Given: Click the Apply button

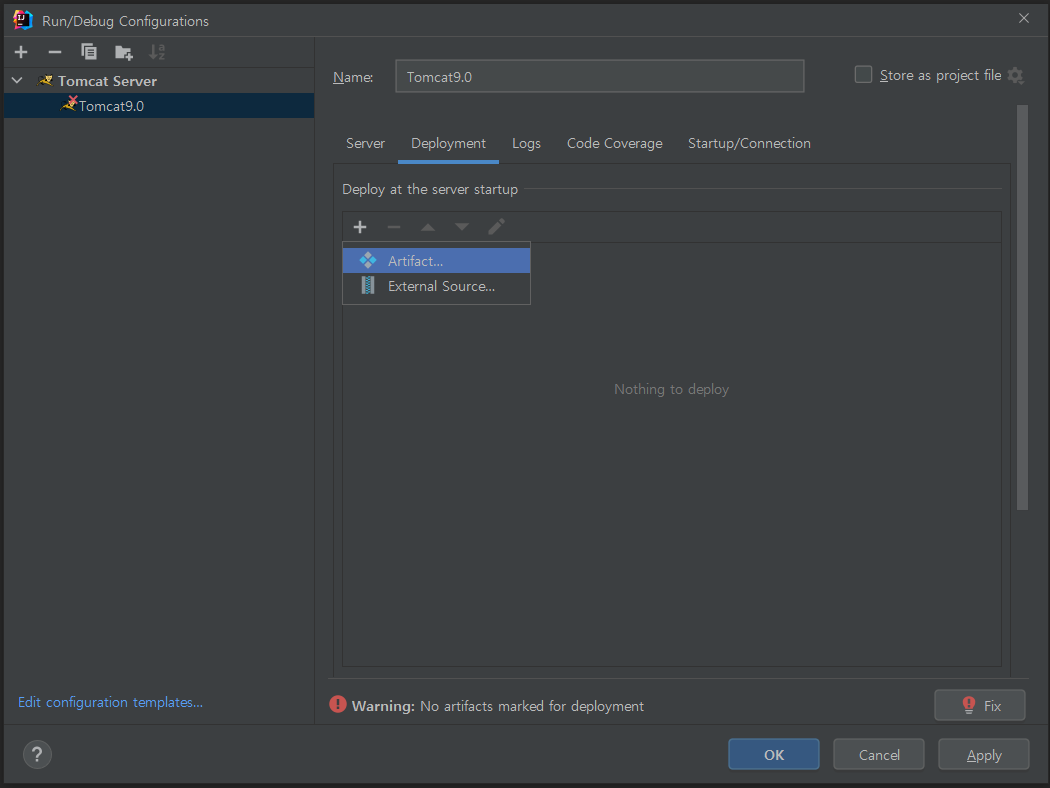Looking at the screenshot, I should pyautogui.click(x=984, y=755).
